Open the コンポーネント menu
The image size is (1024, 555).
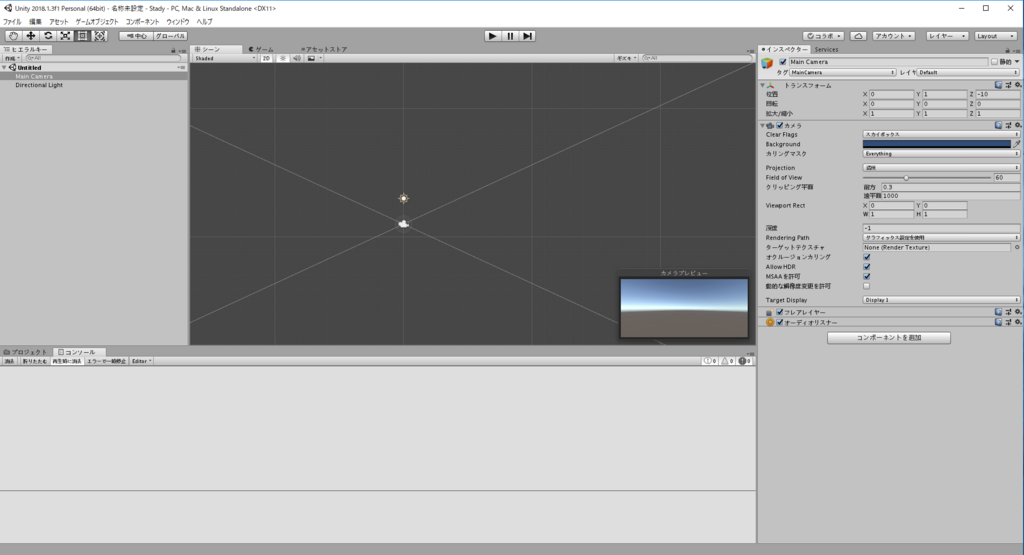coord(142,22)
